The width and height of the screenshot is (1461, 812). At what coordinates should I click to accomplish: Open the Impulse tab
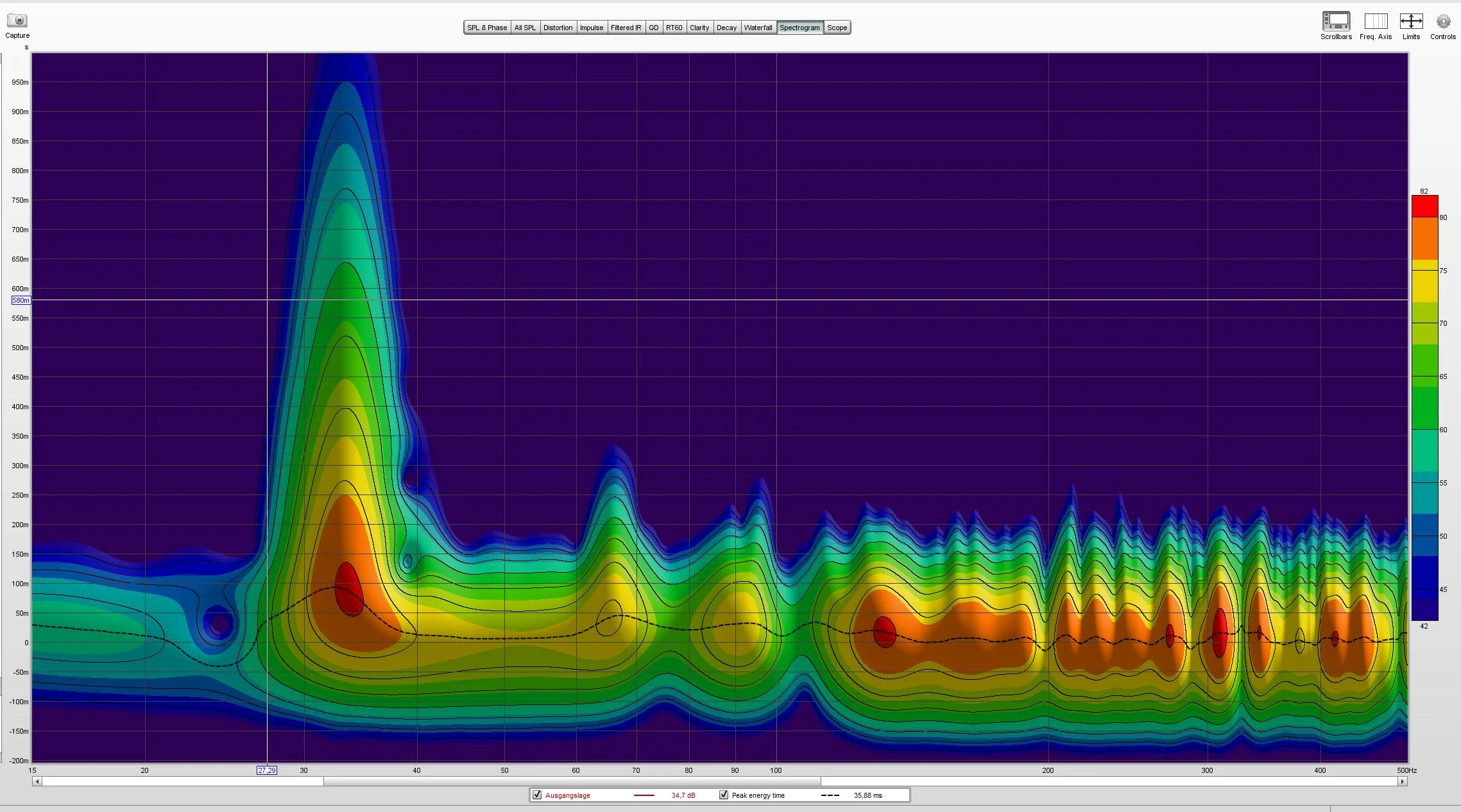point(592,28)
